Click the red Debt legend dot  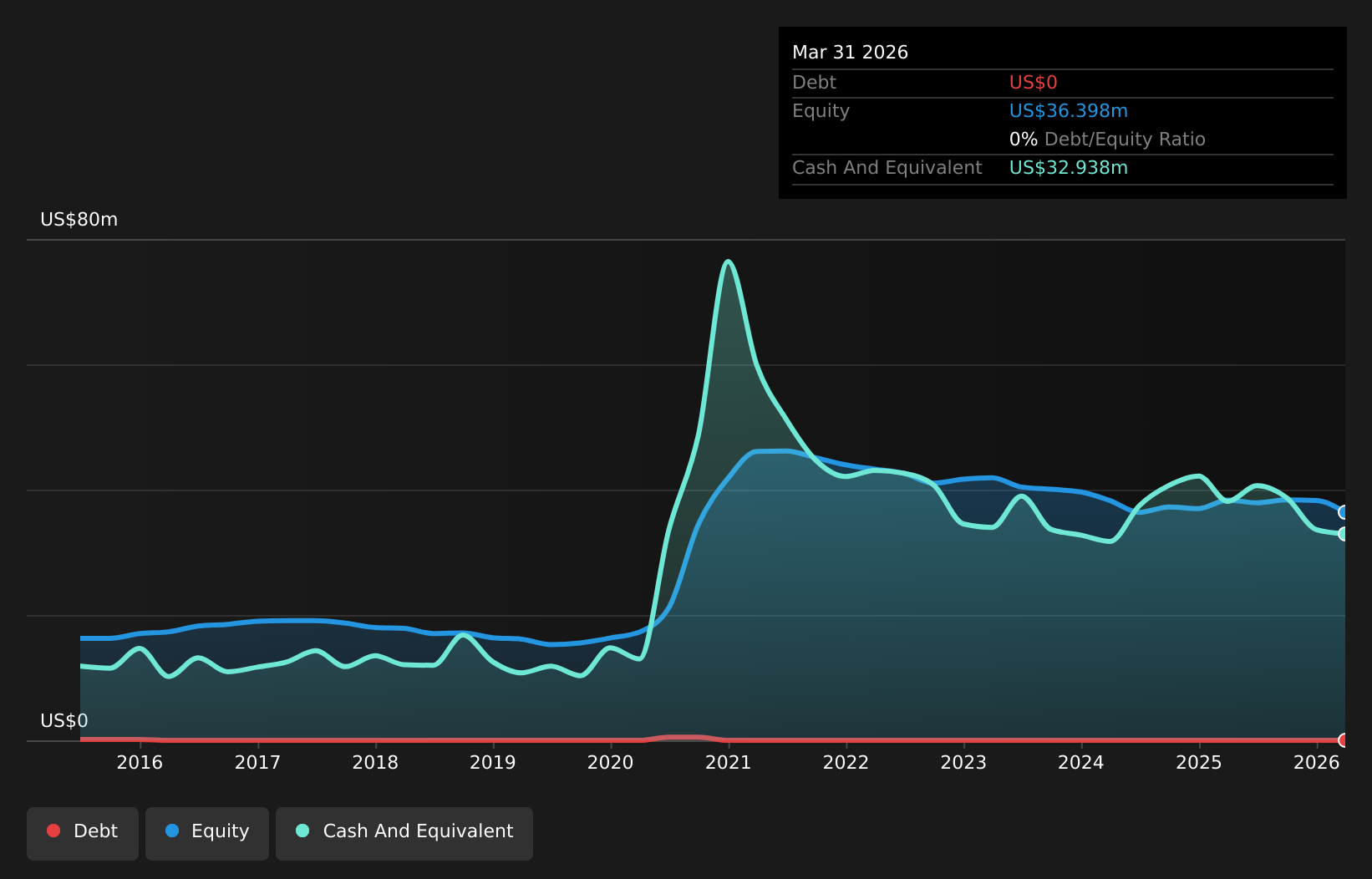(53, 831)
